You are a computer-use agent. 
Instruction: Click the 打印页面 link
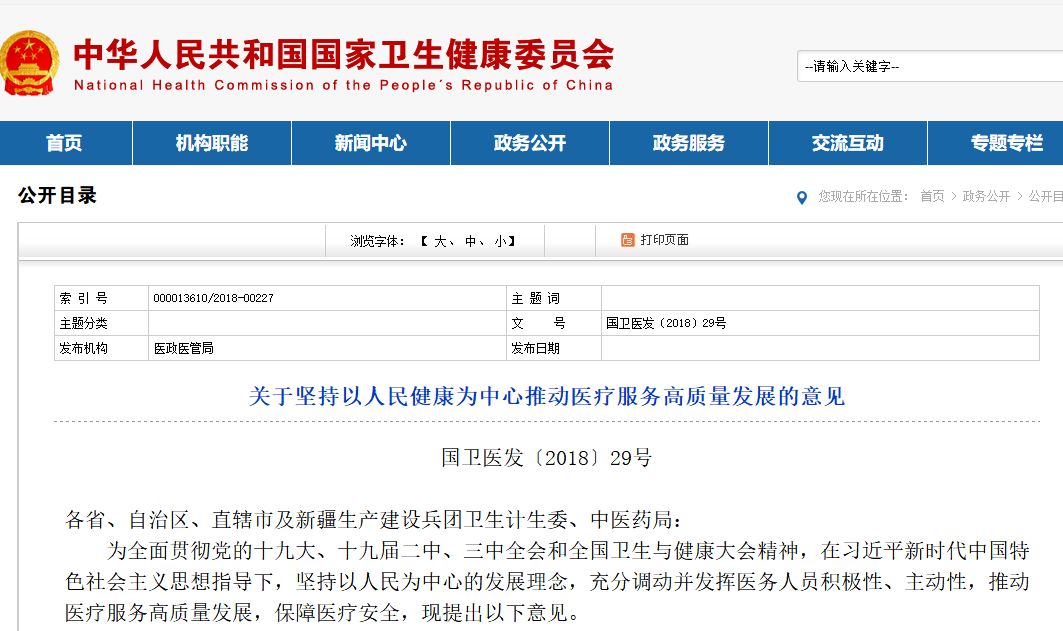point(664,240)
